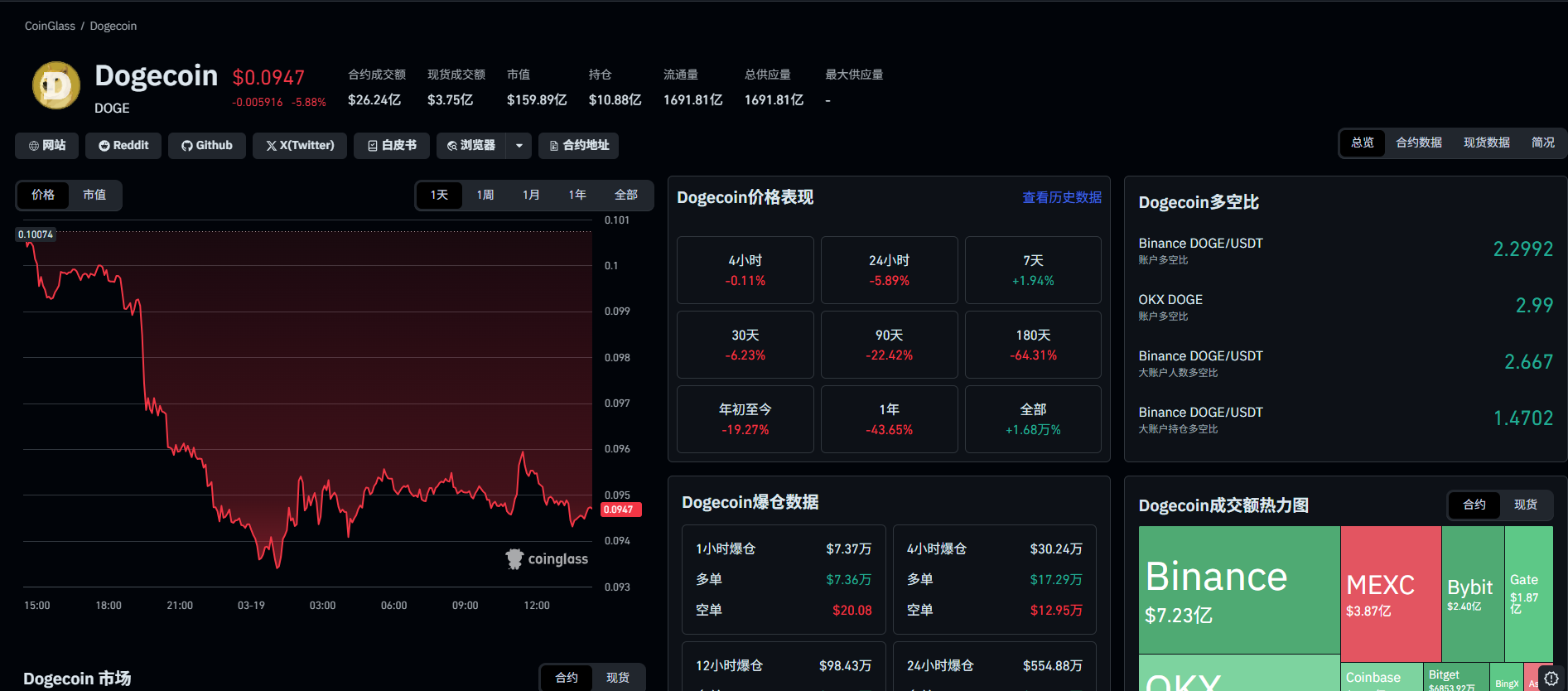Screen dimensions: 1568x691
Task: Click the Binance tile in volume heatmap
Action: click(1238, 590)
